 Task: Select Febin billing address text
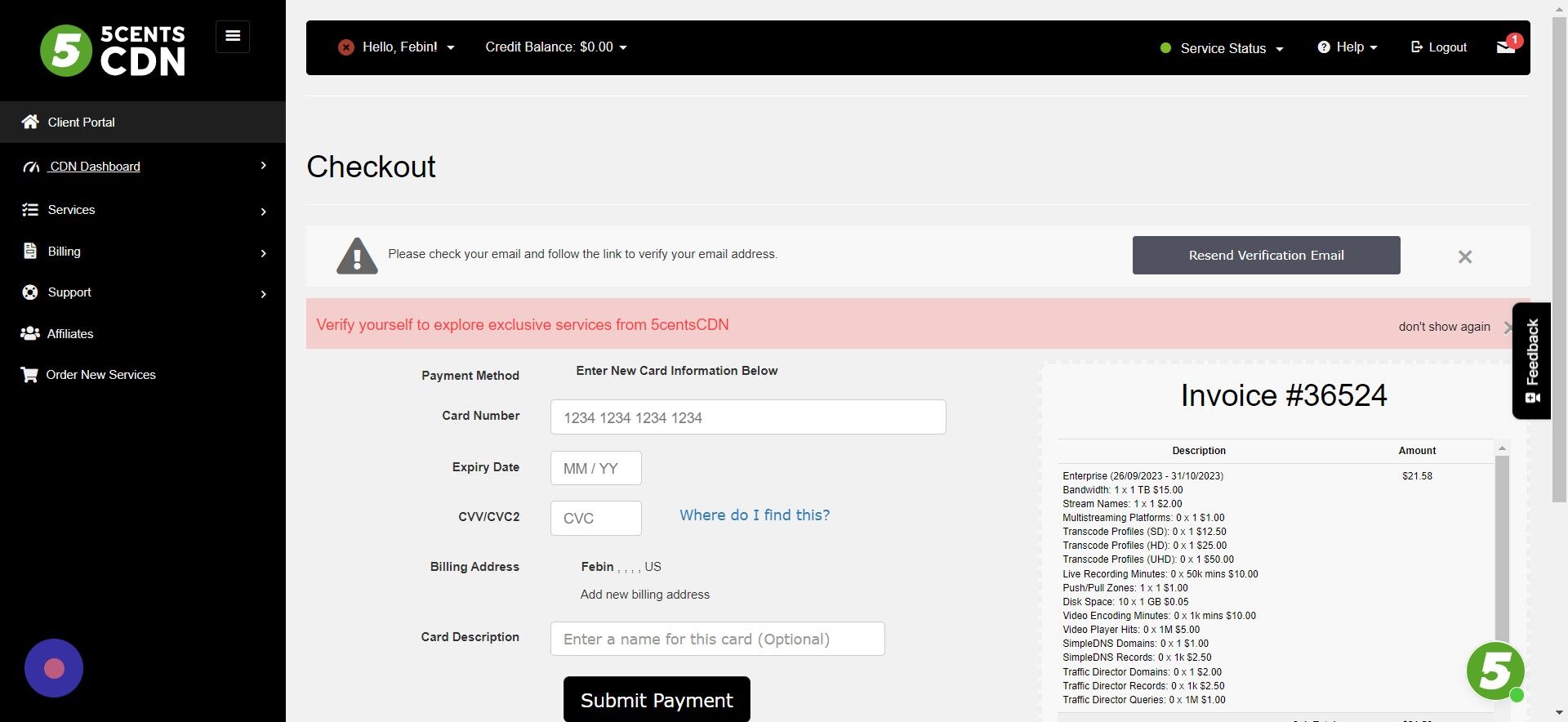point(621,567)
